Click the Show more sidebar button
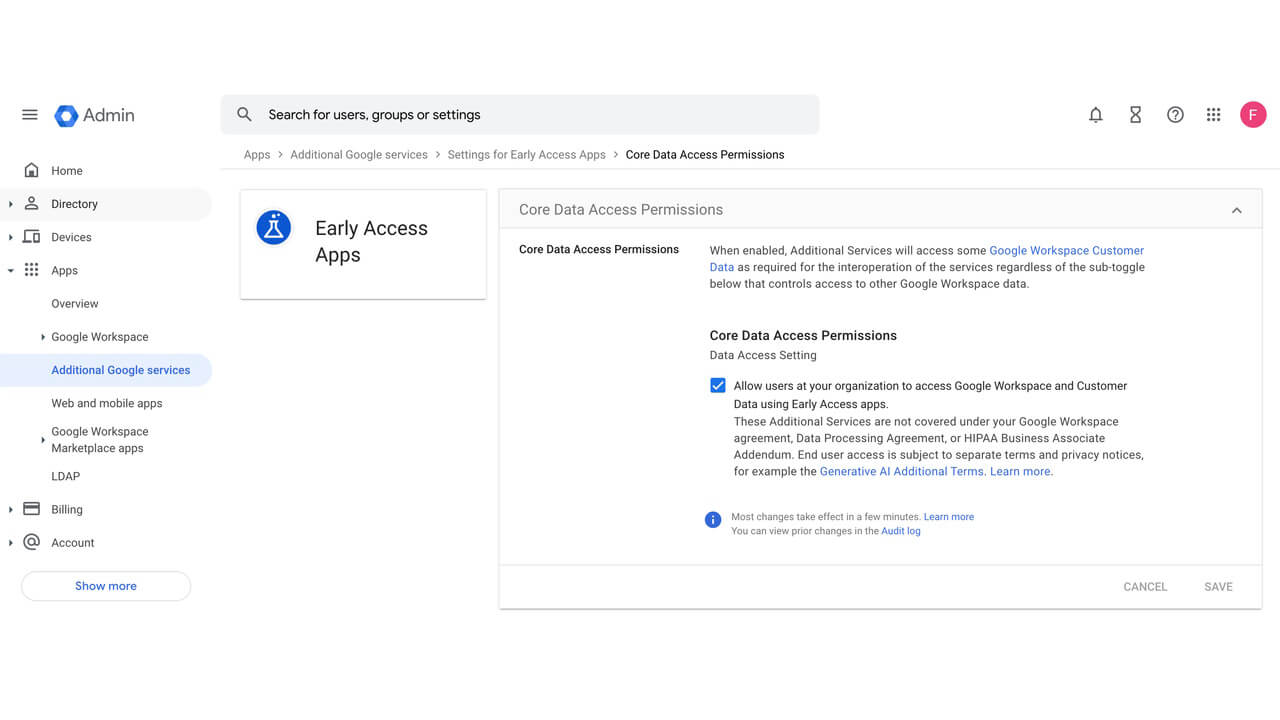The height and width of the screenshot is (720, 1280). (105, 586)
